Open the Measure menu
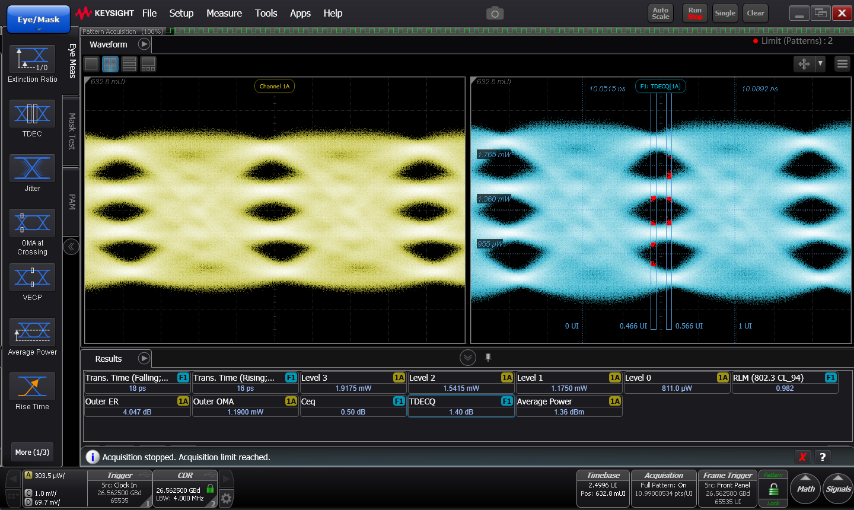The height and width of the screenshot is (510, 854). [x=224, y=13]
